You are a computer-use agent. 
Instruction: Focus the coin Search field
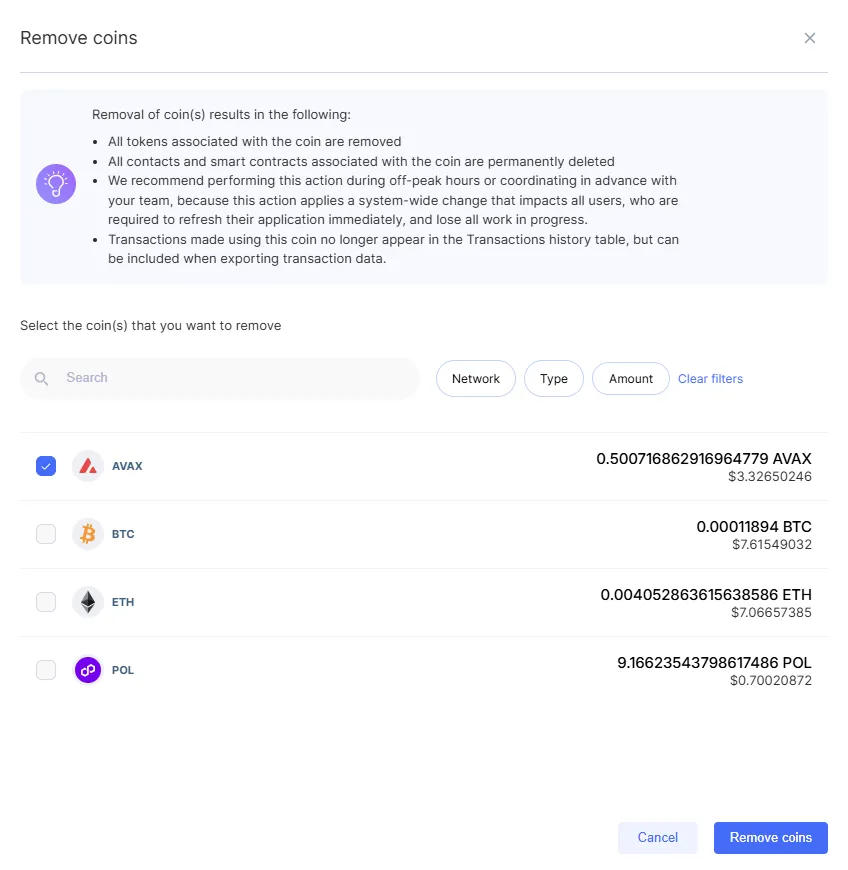point(220,378)
